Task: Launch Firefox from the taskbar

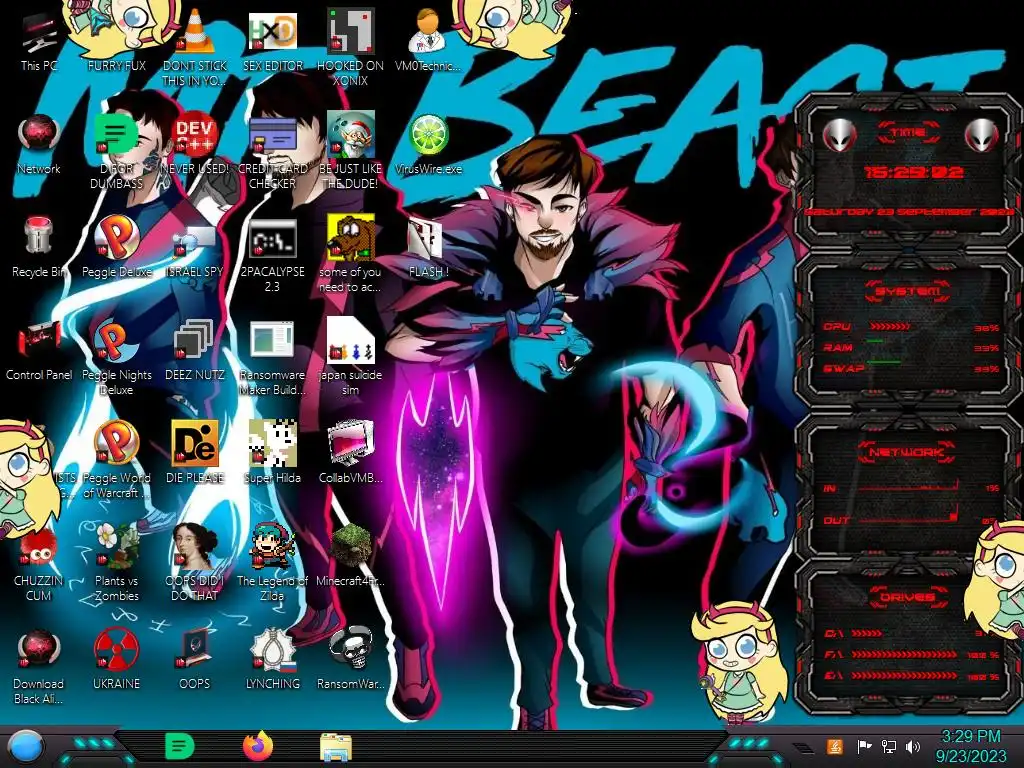Action: pos(258,746)
